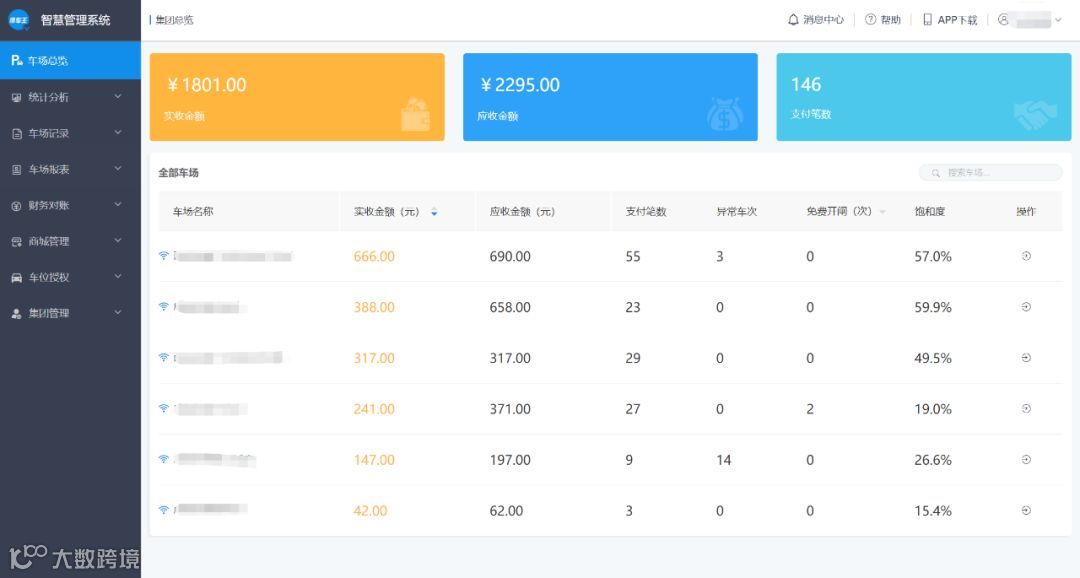Click the money bag icon on blue card
1080x578 pixels.
(x=725, y=114)
